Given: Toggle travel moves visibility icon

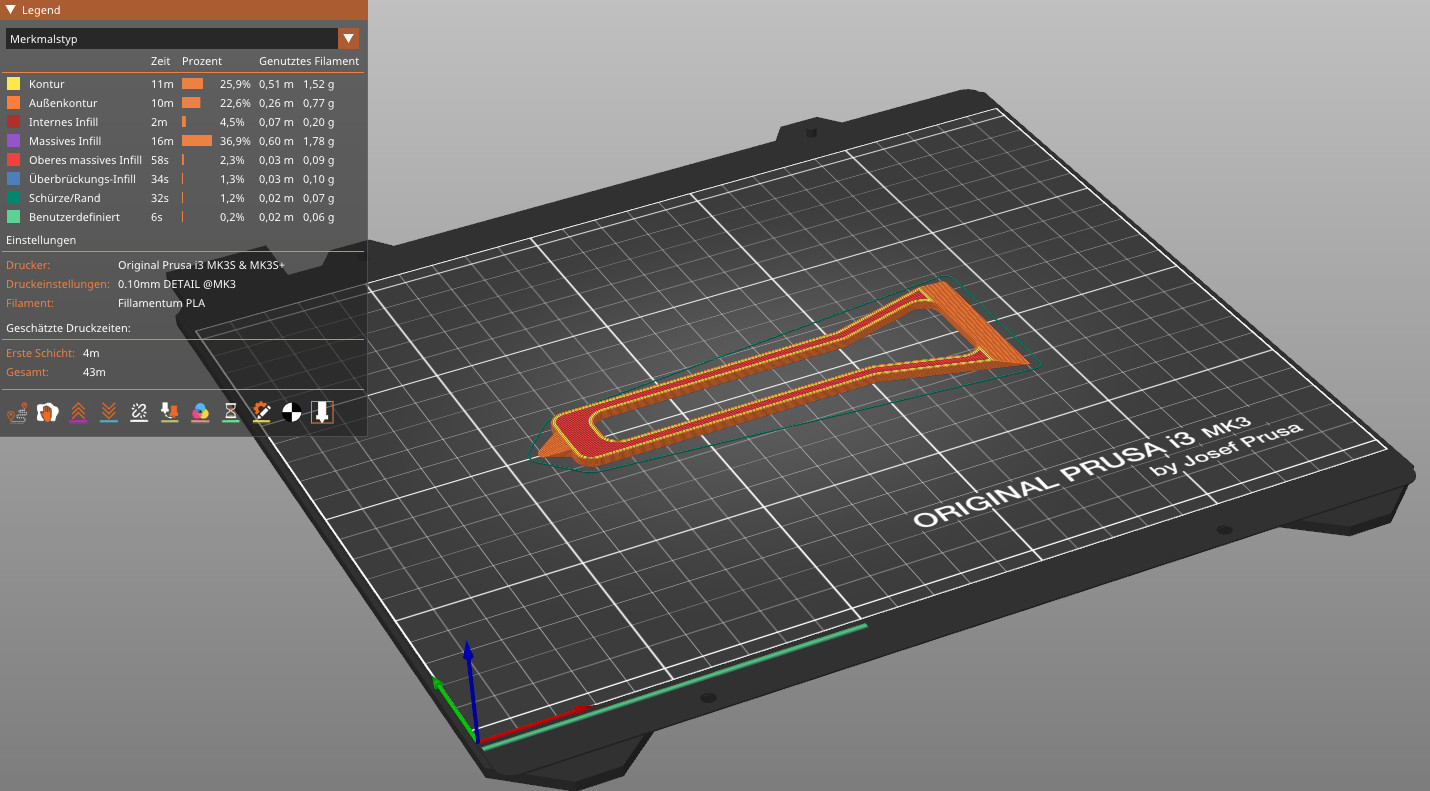Looking at the screenshot, I should pyautogui.click(x=16, y=411).
